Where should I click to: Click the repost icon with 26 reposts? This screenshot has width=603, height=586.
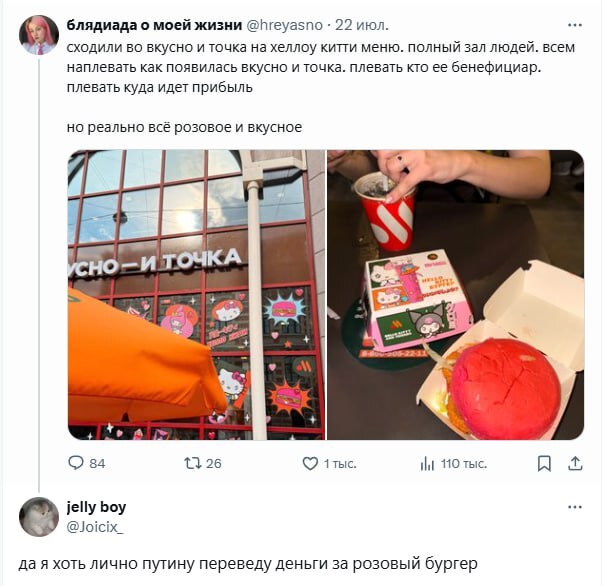point(192,463)
